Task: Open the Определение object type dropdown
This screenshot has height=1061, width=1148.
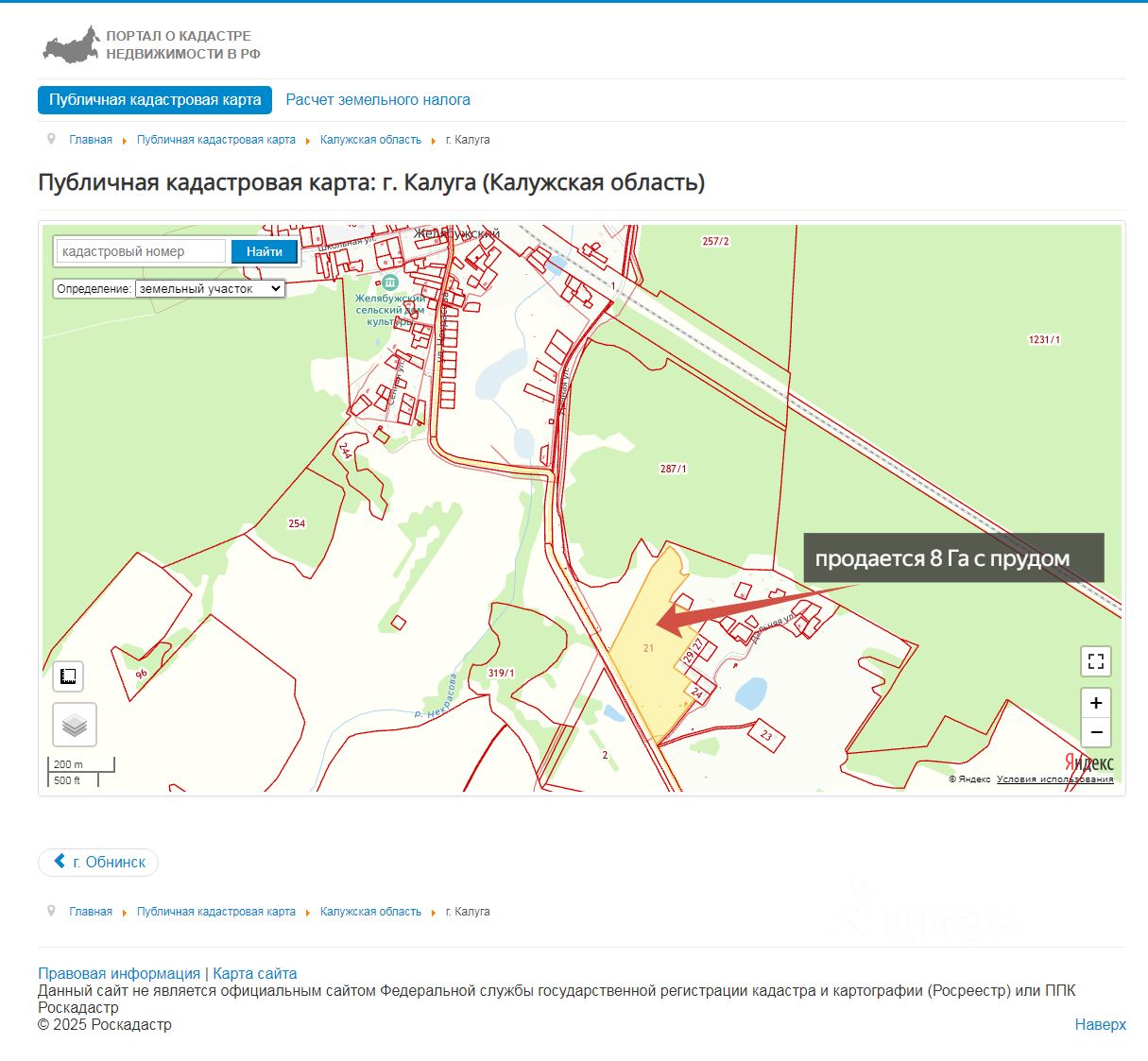Action: point(210,289)
